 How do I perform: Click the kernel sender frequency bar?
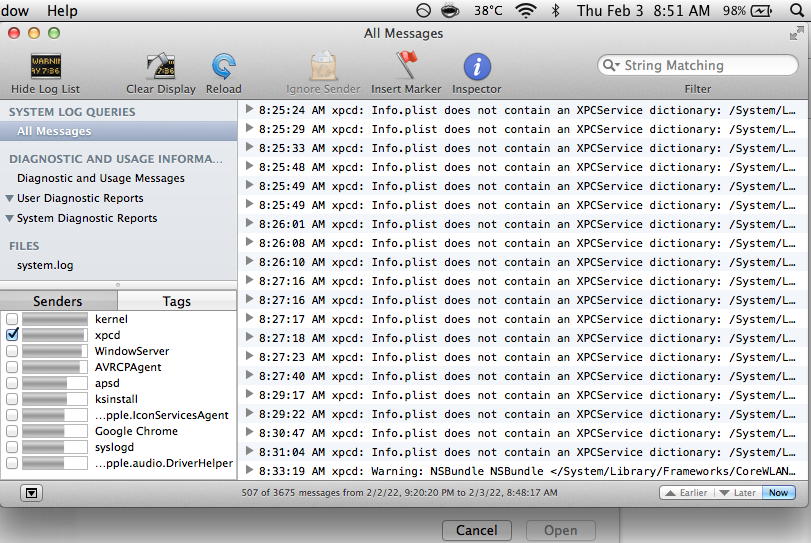pos(55,319)
